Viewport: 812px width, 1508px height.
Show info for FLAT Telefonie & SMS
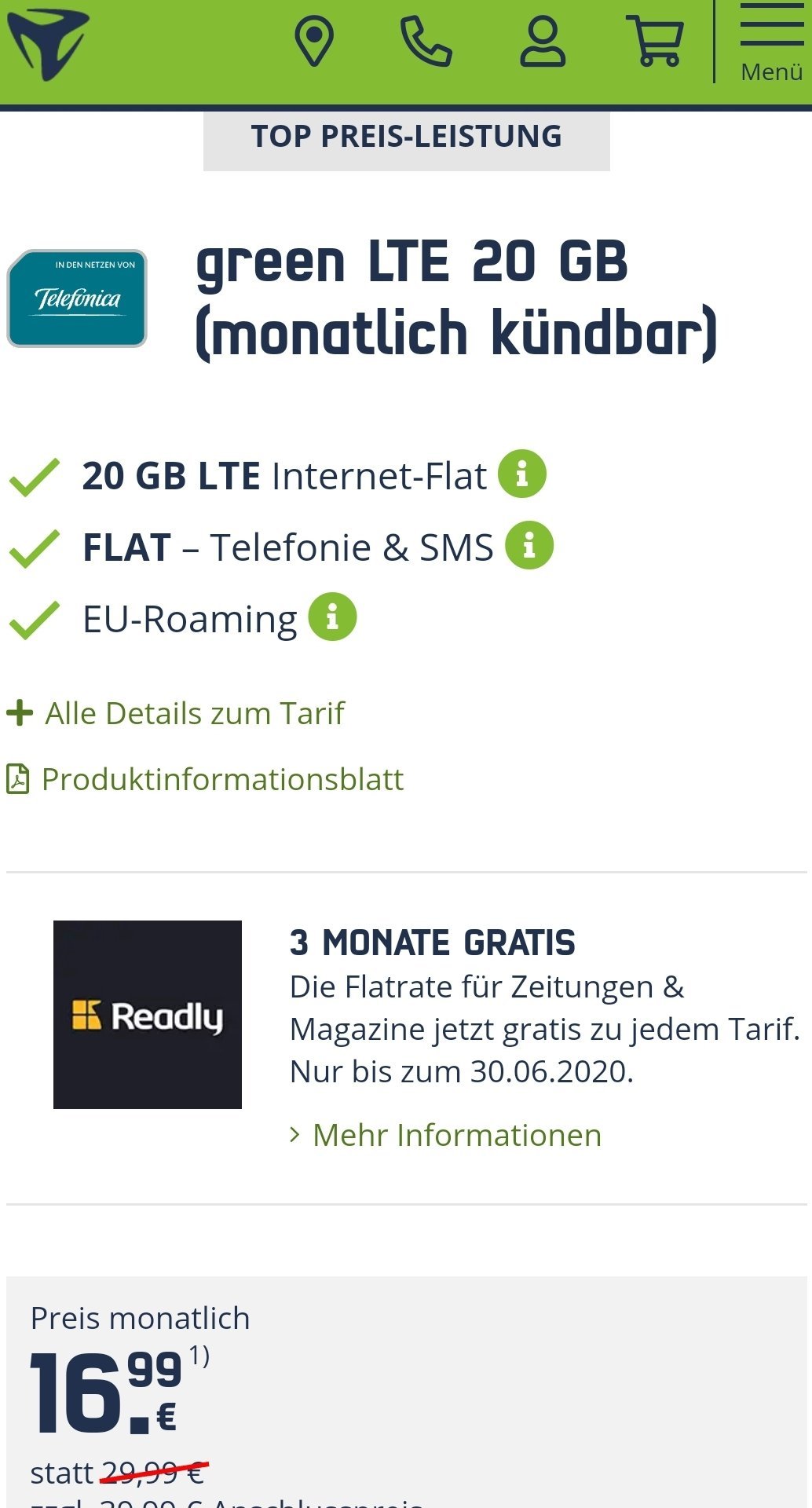click(x=529, y=545)
